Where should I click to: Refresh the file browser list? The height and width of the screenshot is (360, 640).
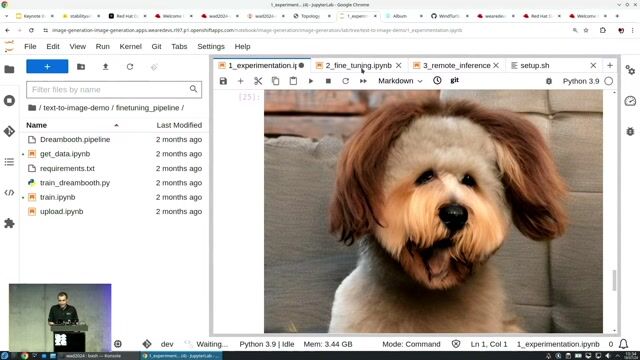tap(130, 67)
